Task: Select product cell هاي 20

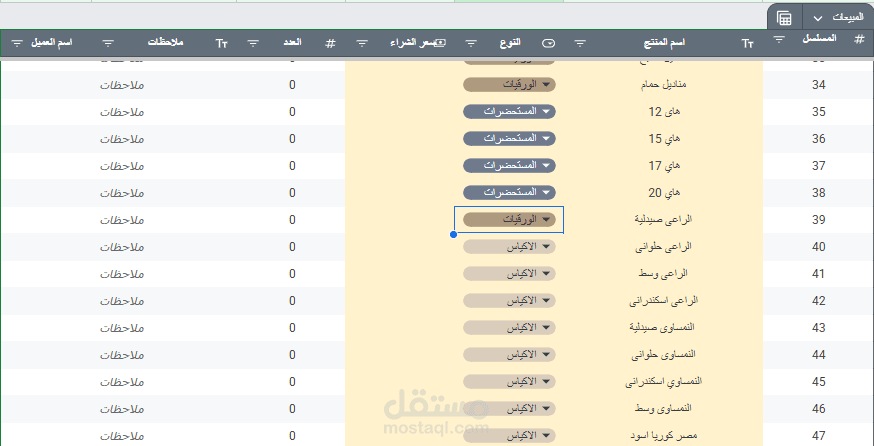Action: pos(663,192)
